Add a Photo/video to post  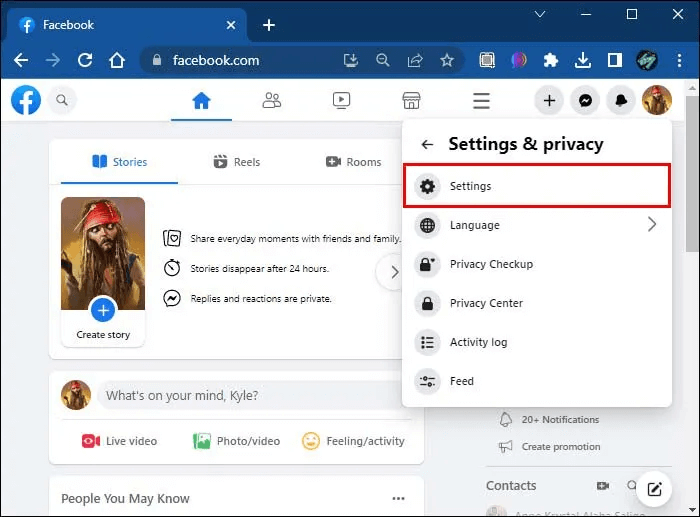pyautogui.click(x=236, y=441)
